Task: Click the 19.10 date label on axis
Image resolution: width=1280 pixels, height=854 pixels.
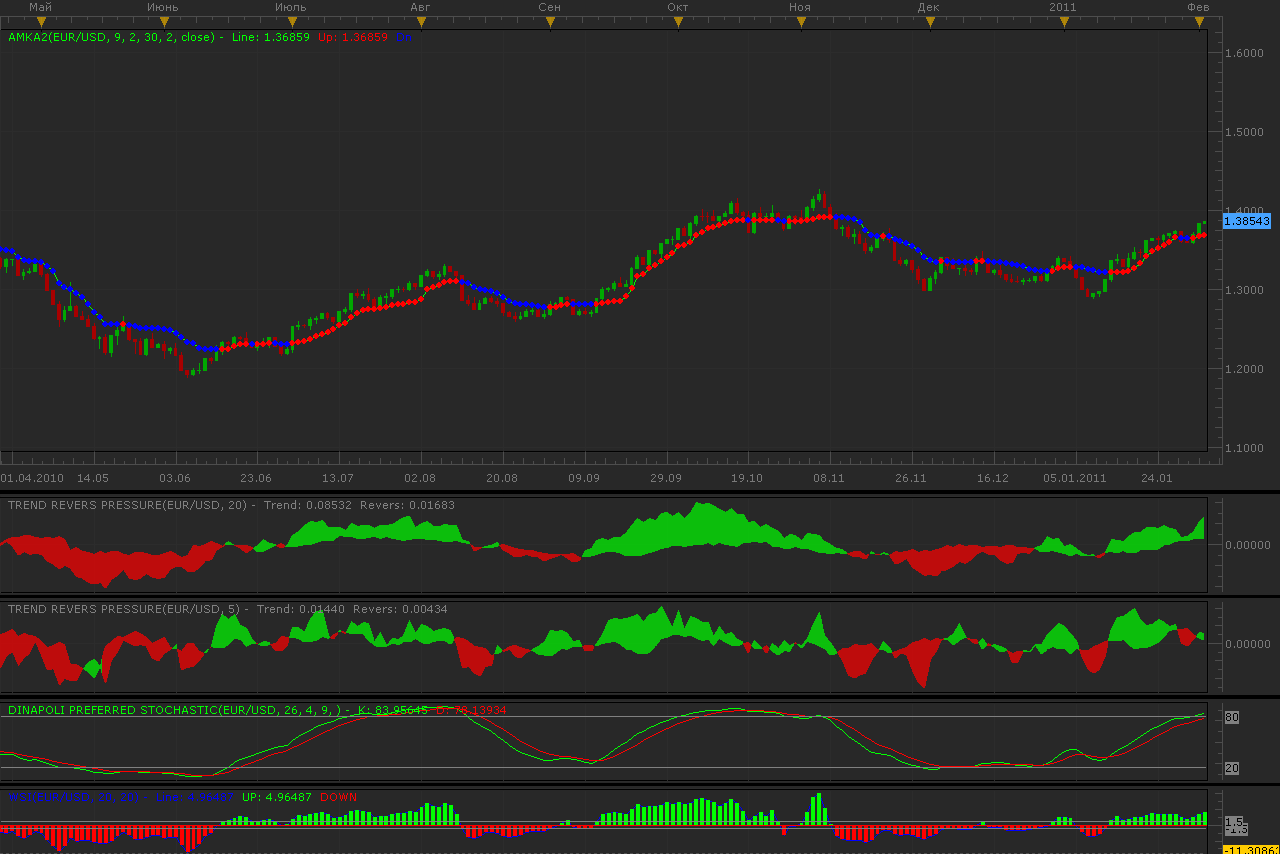Action: point(747,478)
